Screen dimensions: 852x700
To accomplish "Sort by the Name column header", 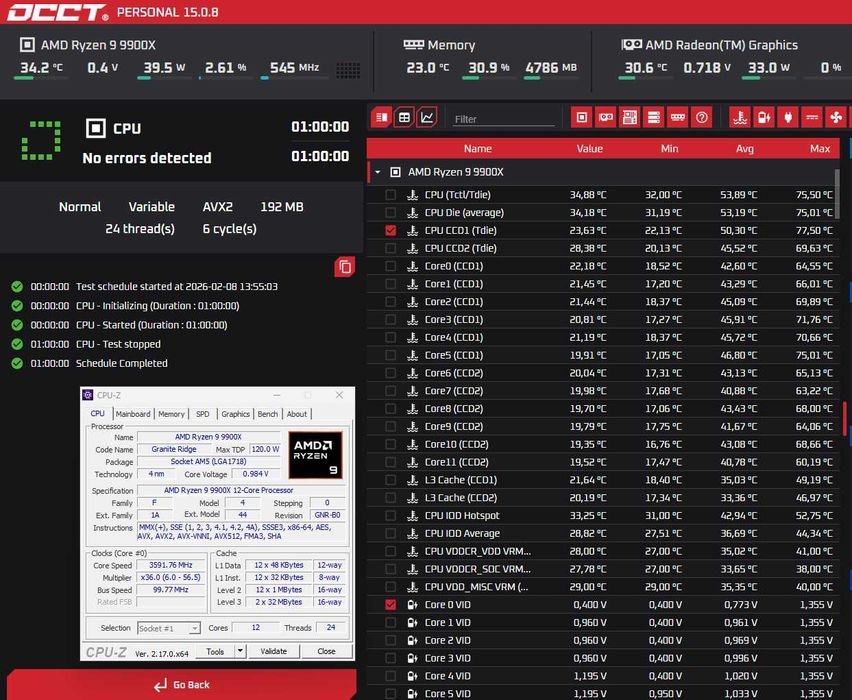I will (478, 148).
